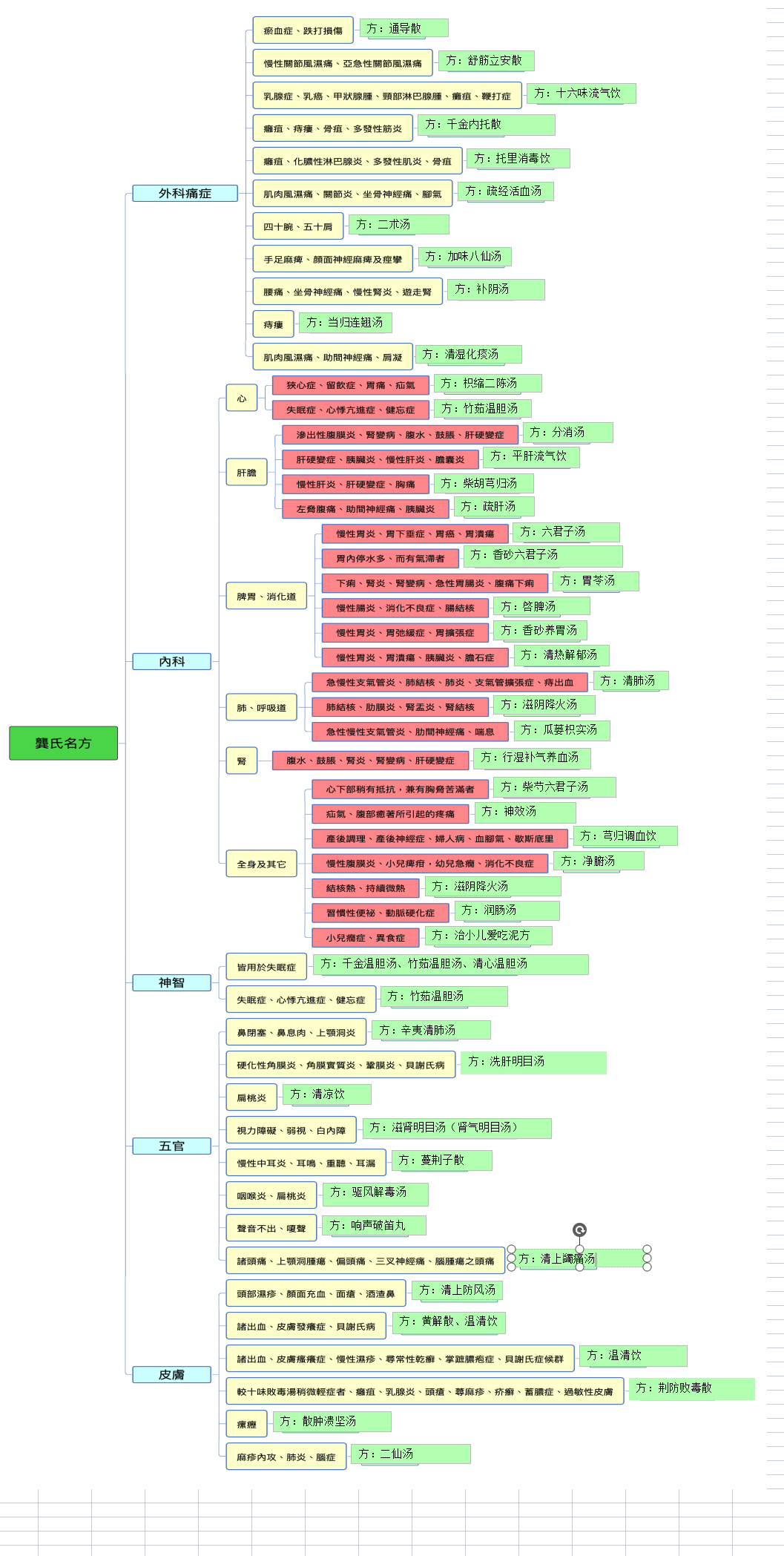
Task: Select the 皮膚 branch node
Action: (x=171, y=1374)
